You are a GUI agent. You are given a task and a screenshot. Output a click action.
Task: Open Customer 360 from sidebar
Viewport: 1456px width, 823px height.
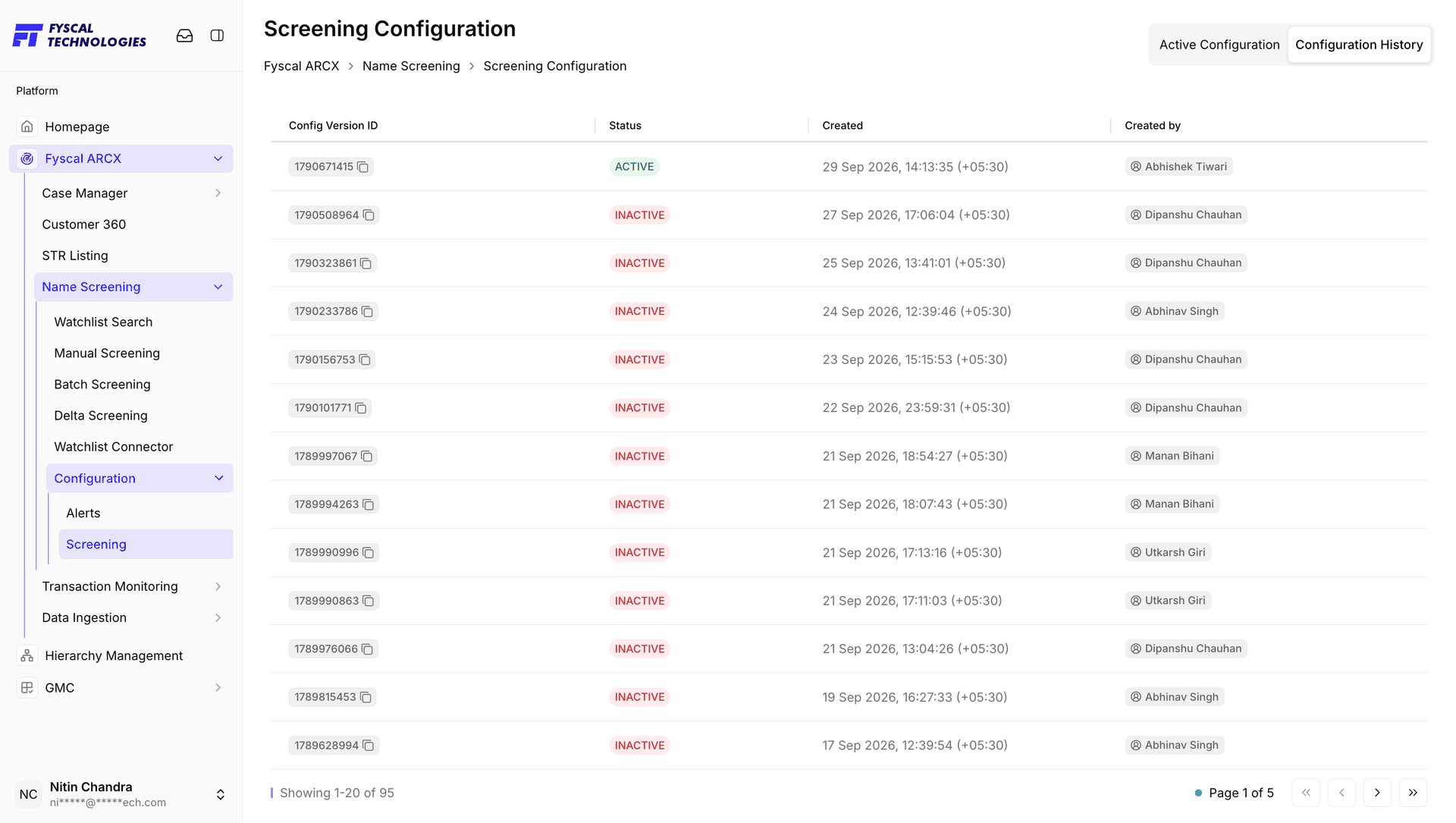pyautogui.click(x=84, y=225)
